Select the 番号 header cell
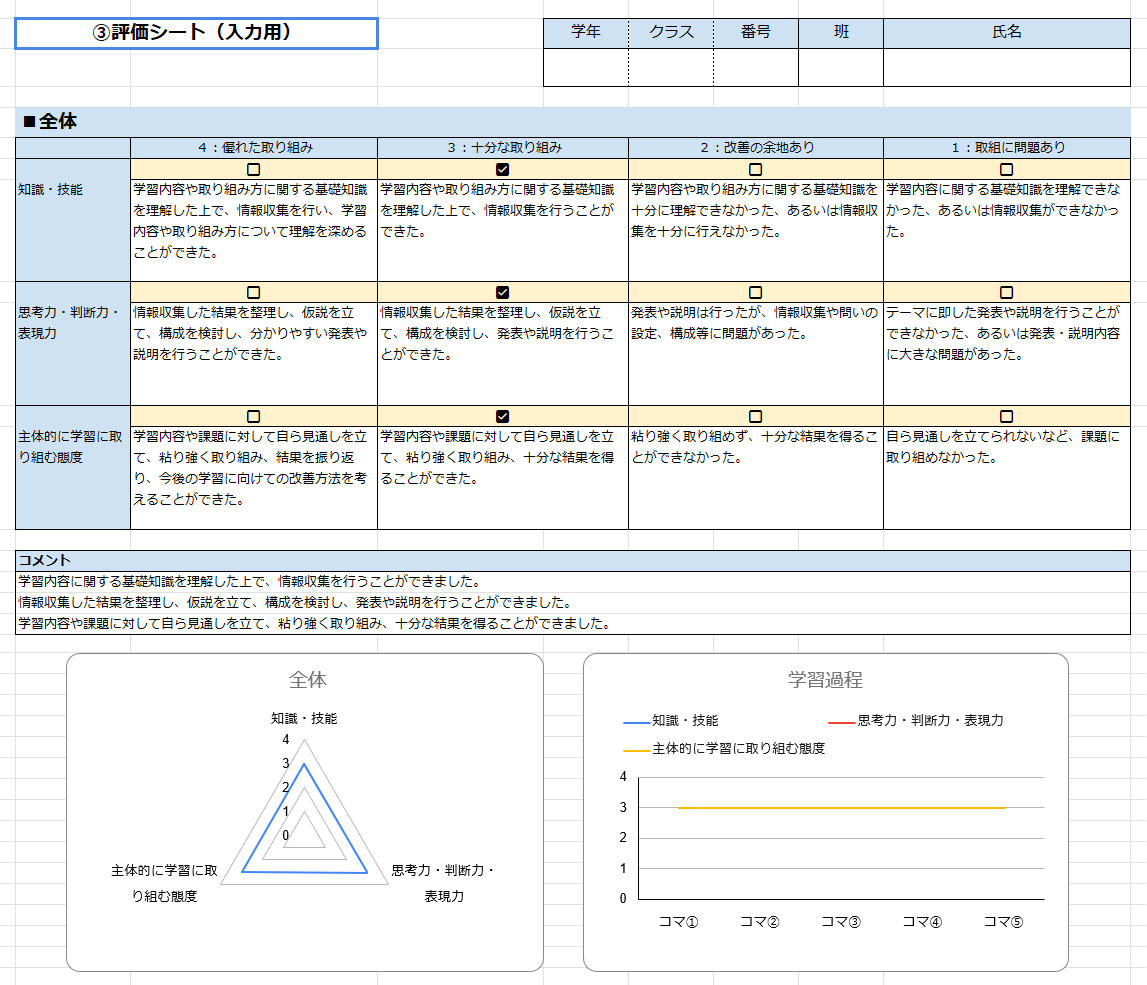Screen dimensions: 1147x985 756,33
